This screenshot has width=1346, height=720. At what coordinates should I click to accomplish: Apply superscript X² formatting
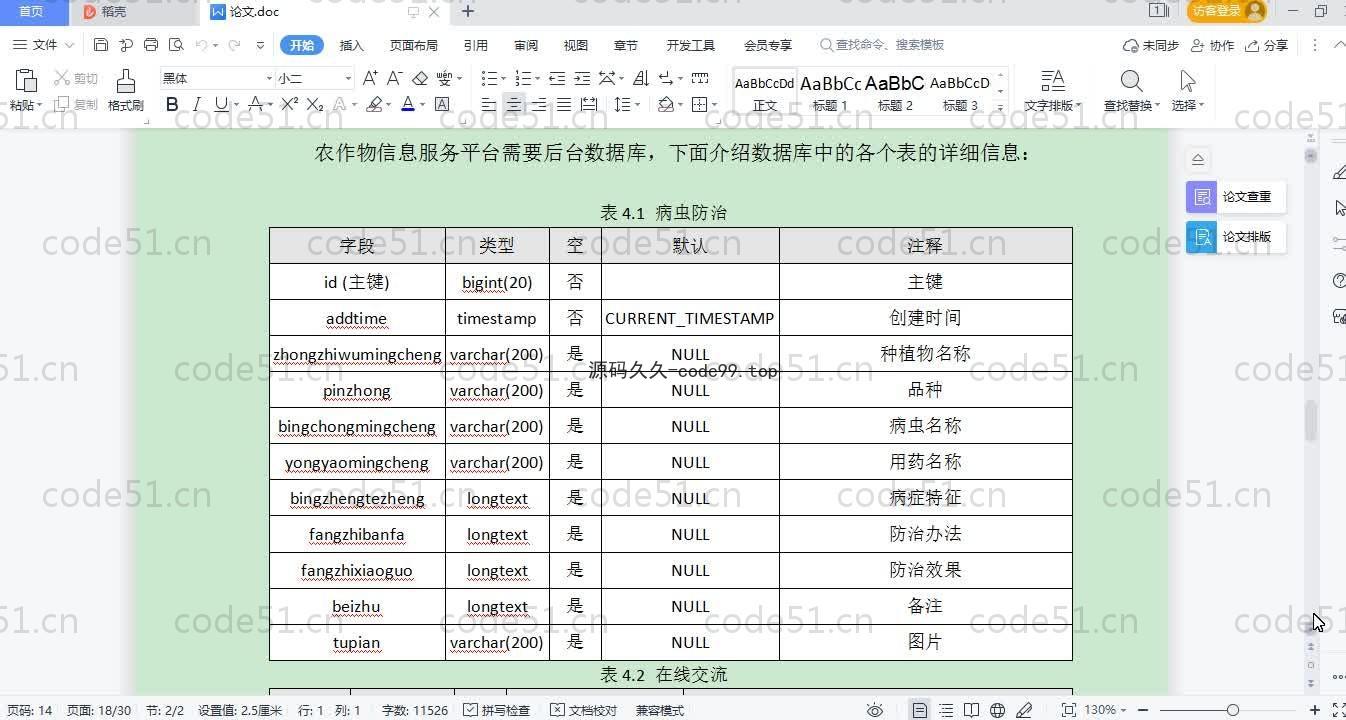[290, 104]
